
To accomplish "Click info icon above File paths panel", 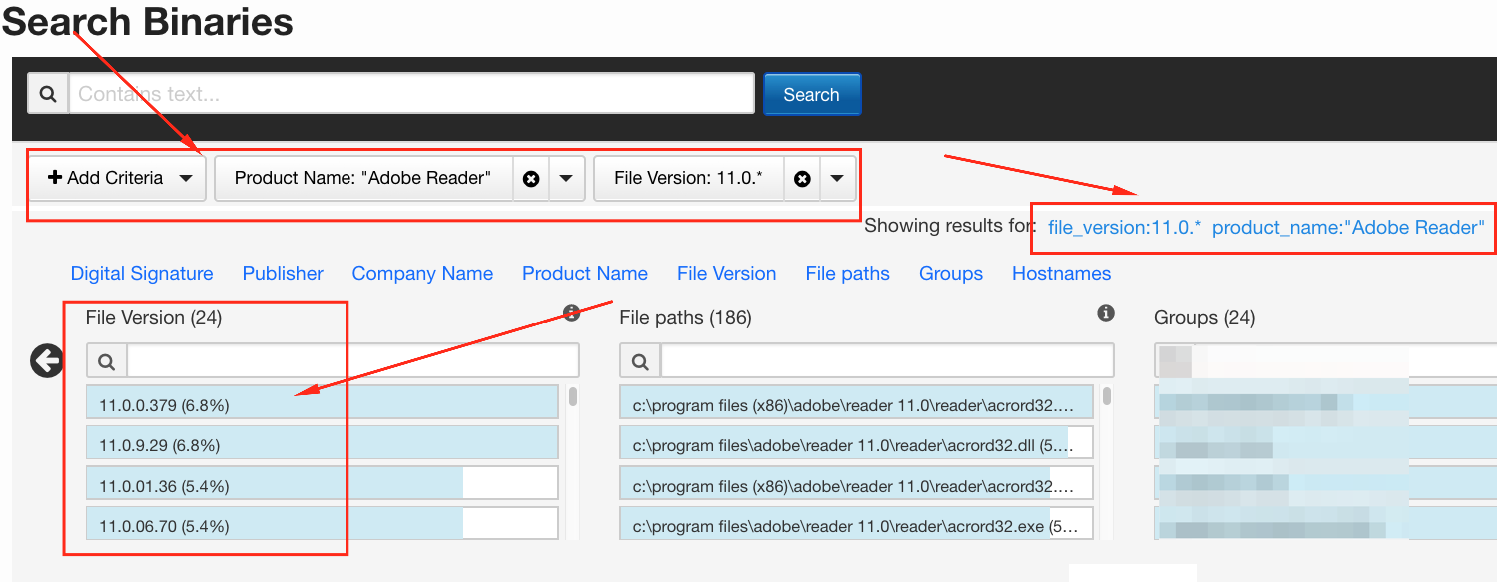I will (1106, 313).
